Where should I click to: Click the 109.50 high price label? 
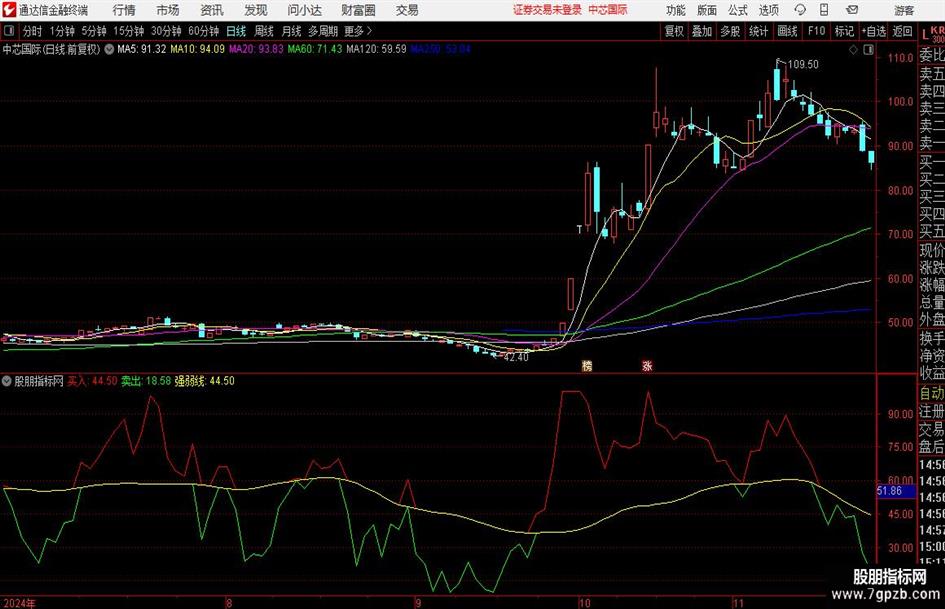[803, 64]
